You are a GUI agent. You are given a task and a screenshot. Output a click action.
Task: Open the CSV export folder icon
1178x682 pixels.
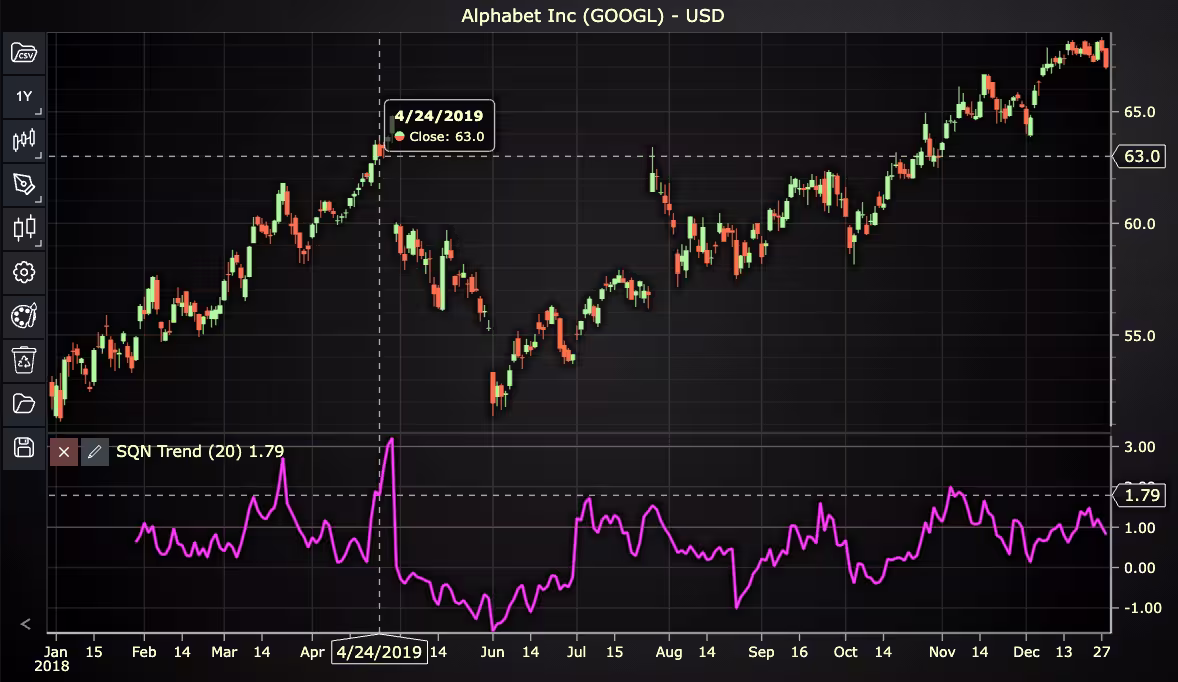pos(24,53)
